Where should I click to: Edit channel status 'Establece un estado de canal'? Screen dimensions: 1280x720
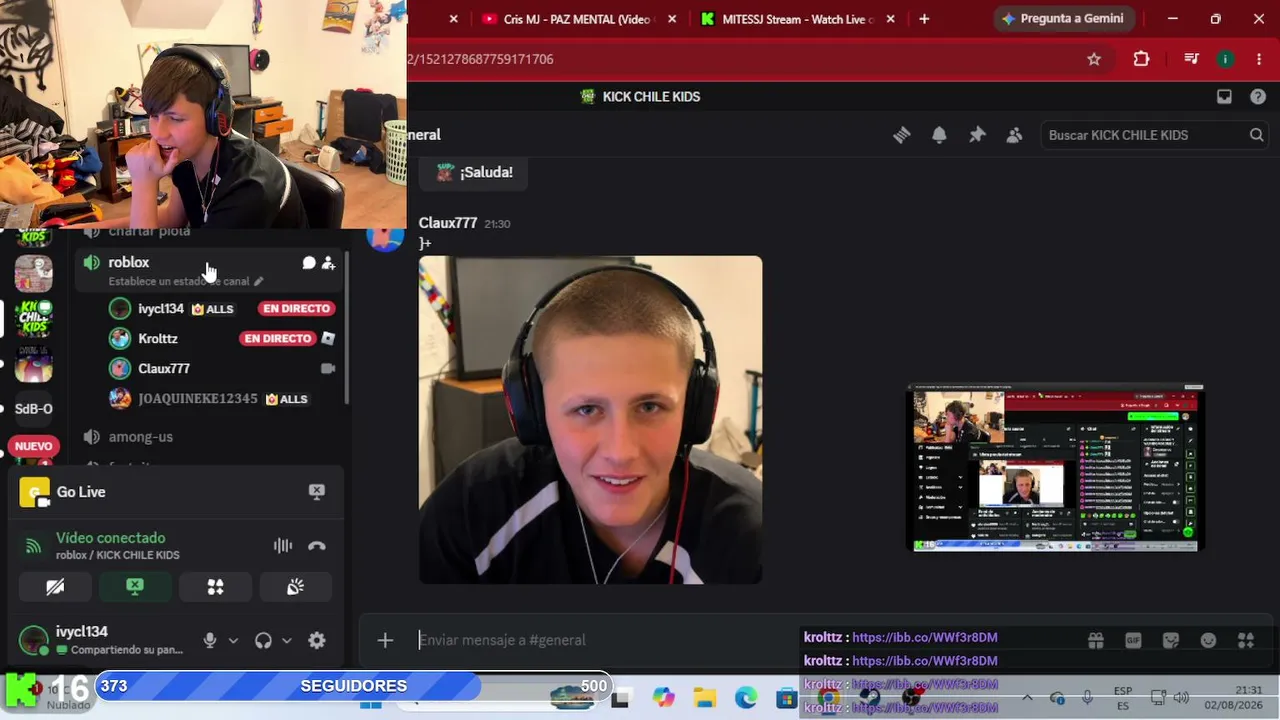pos(186,282)
